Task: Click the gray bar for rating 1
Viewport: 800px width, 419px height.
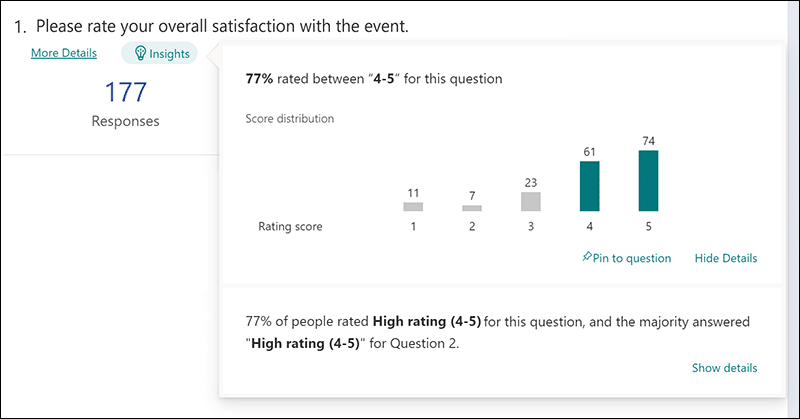Action: pyautogui.click(x=413, y=206)
